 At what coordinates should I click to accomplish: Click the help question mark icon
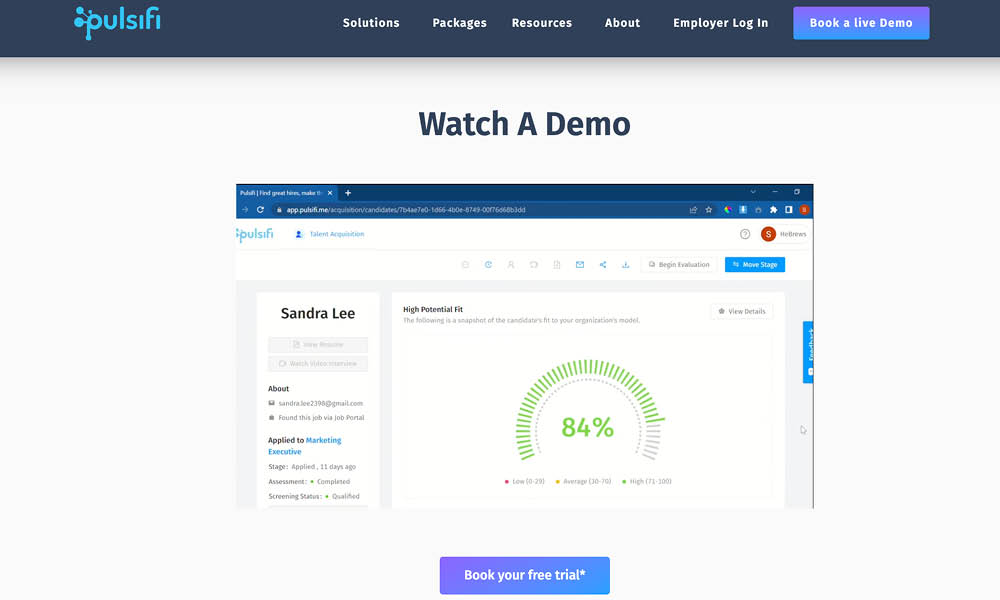pos(745,234)
